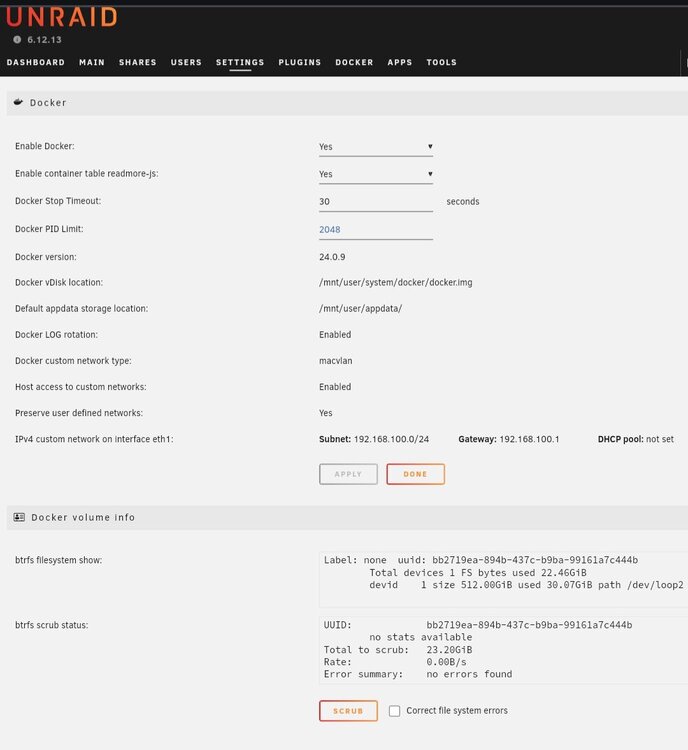Click the Unraid logo
688x750 pixels.
(x=62, y=17)
